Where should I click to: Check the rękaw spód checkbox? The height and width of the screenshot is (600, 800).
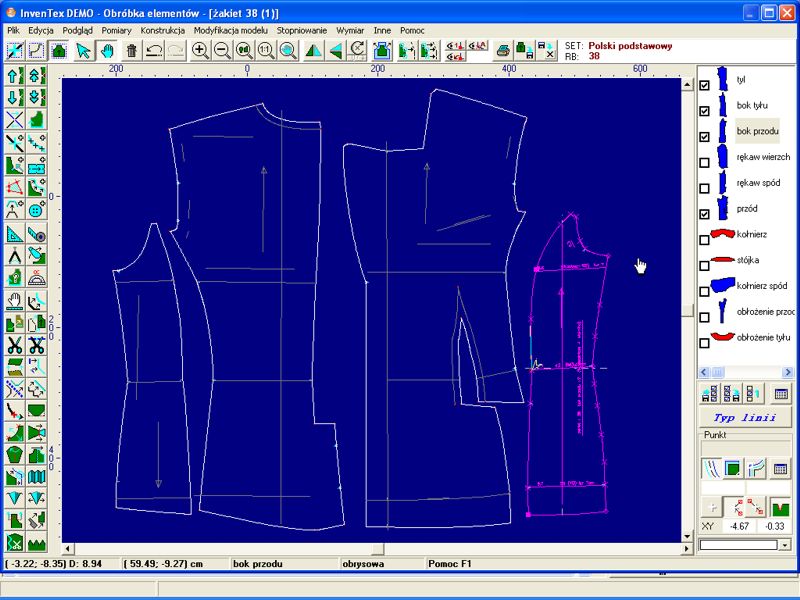(x=705, y=188)
